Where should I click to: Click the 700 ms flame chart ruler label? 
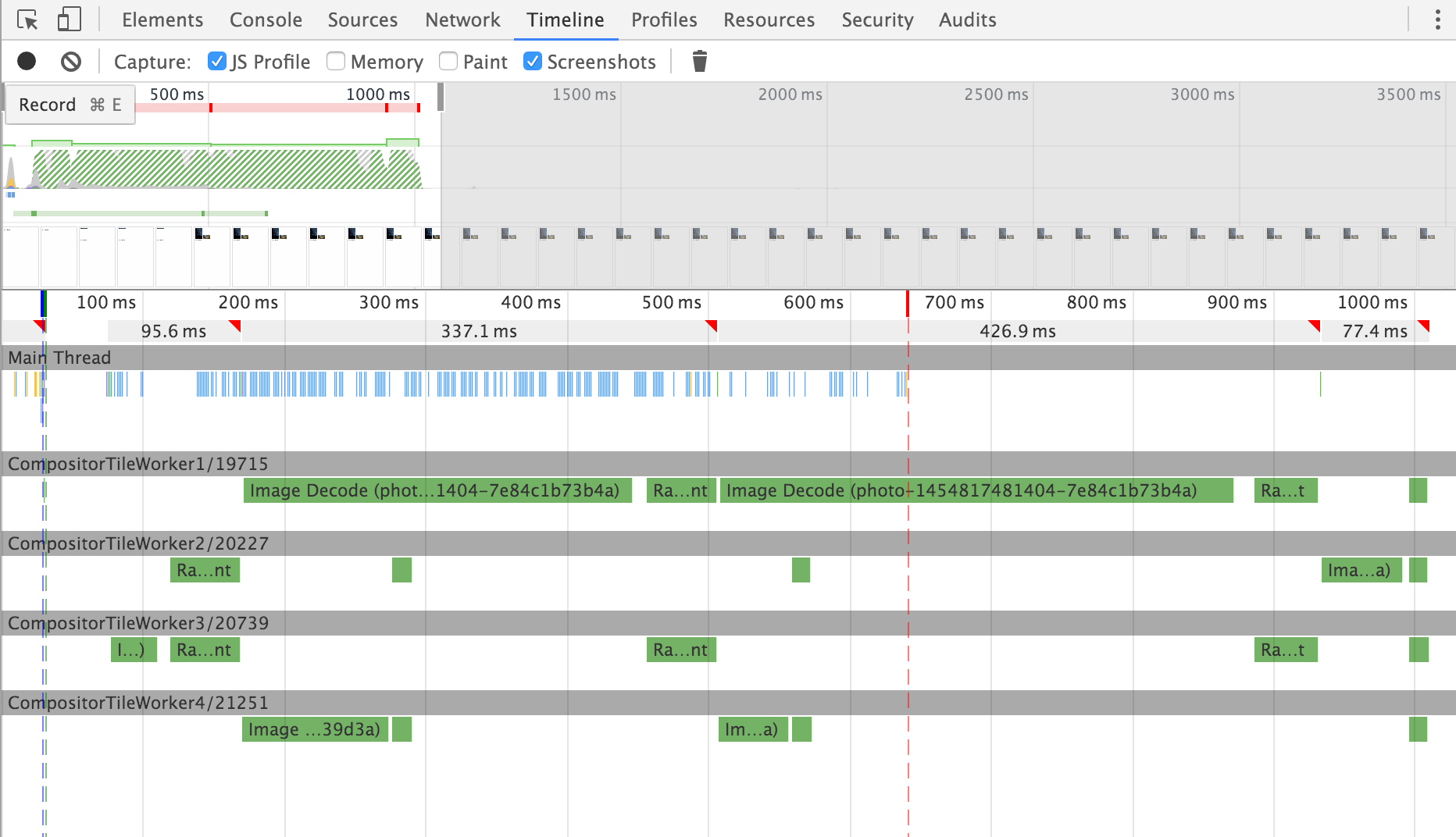954,302
